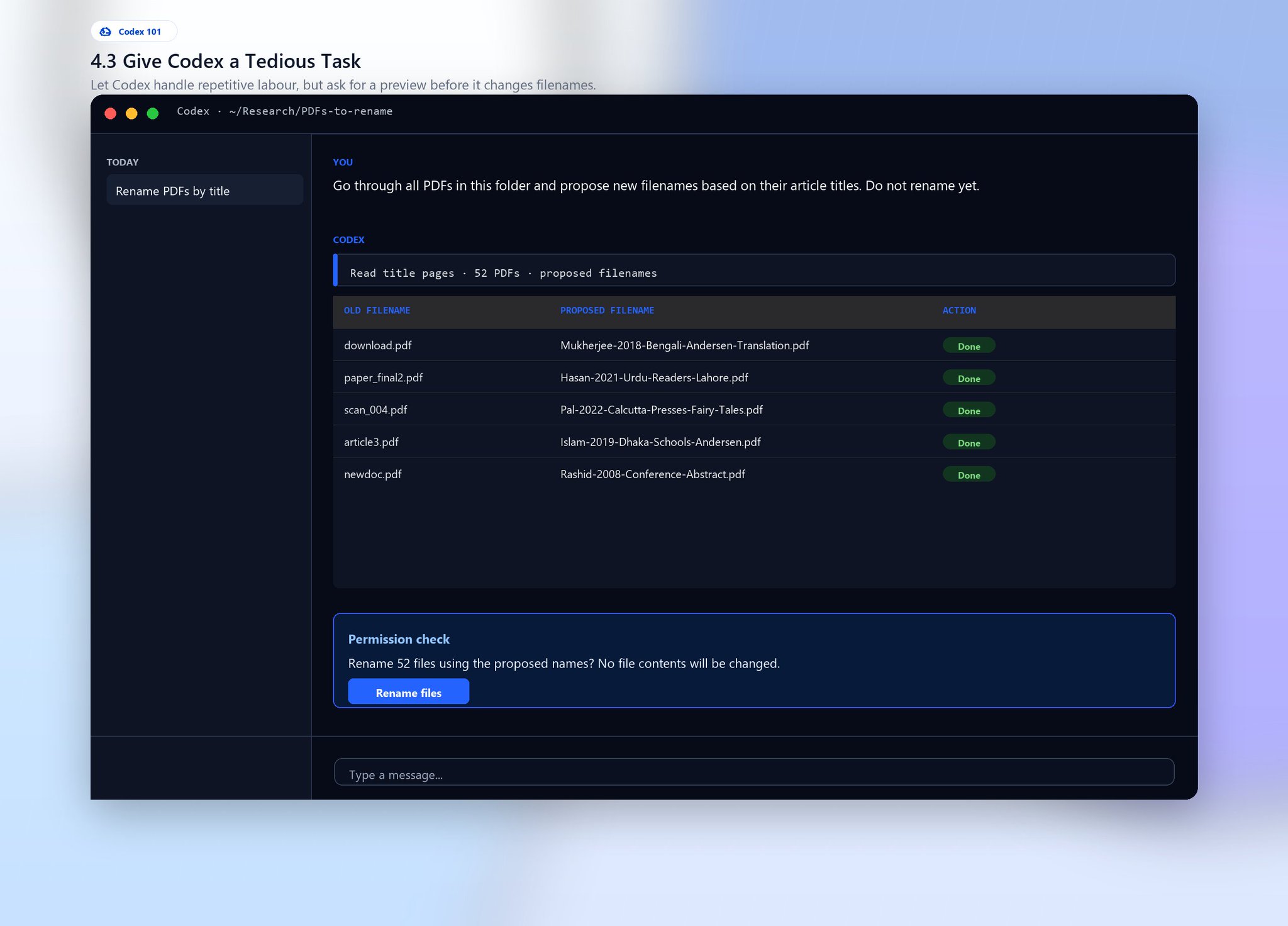The width and height of the screenshot is (1288, 926).
Task: Click proposed name Pal-2022-Calcutta-Presses-Fairy-Tales.pdf
Action: 661,410
